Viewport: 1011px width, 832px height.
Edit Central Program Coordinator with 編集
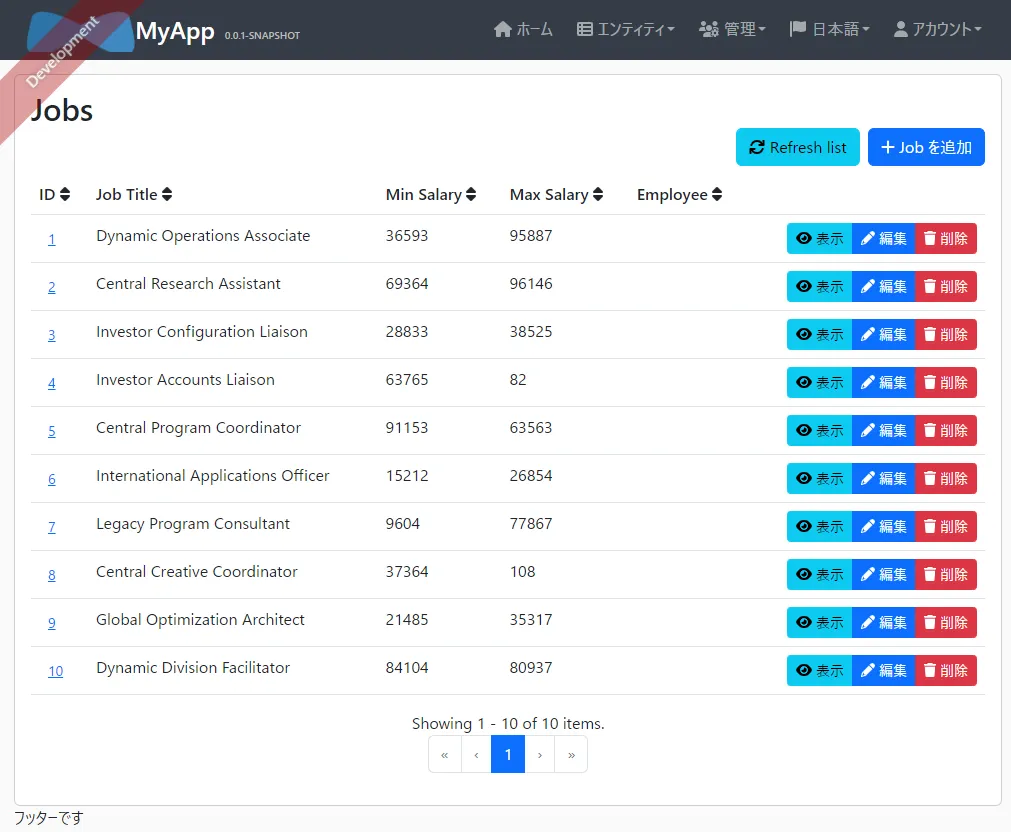click(883, 430)
